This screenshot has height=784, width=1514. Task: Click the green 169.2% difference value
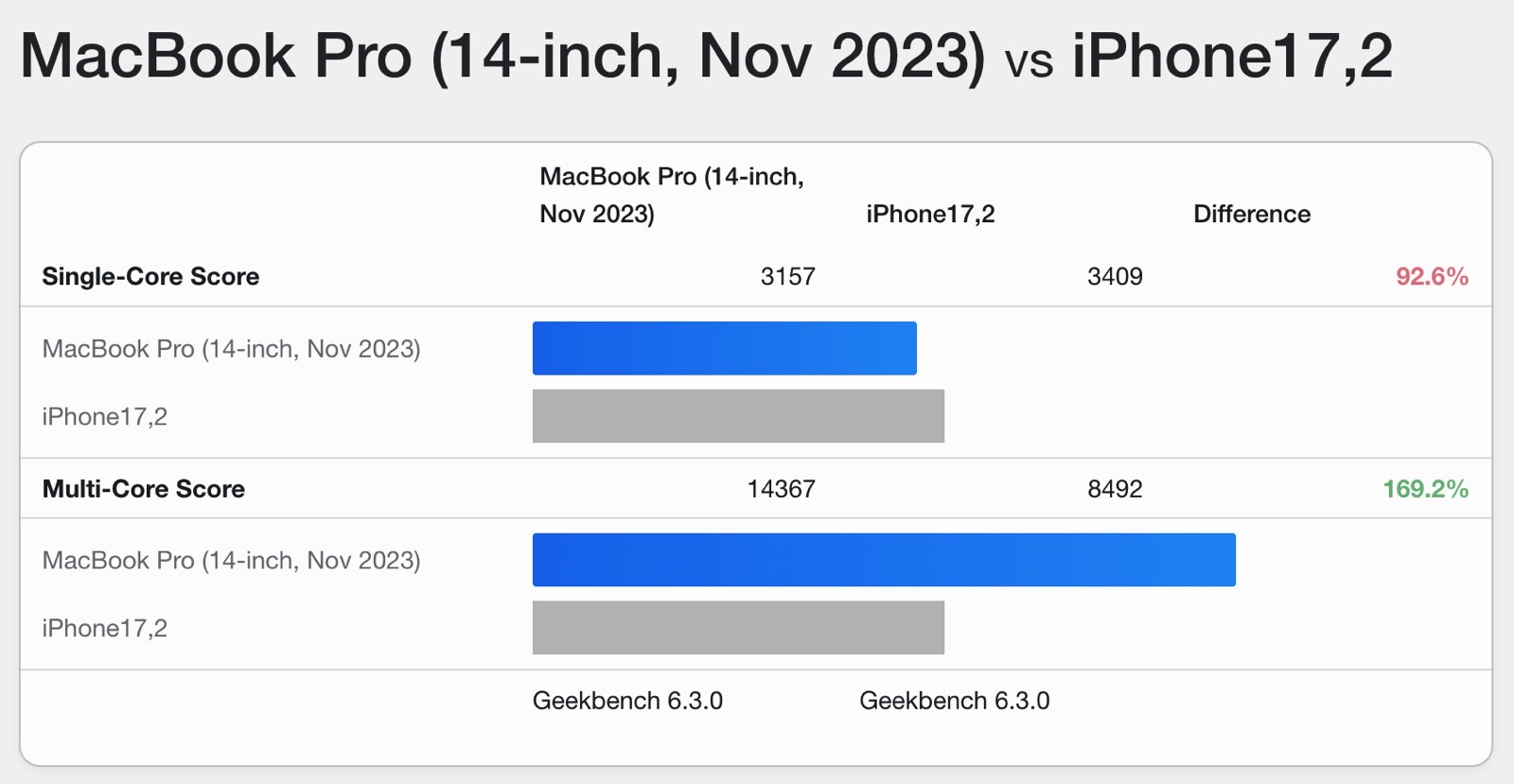(x=1425, y=489)
